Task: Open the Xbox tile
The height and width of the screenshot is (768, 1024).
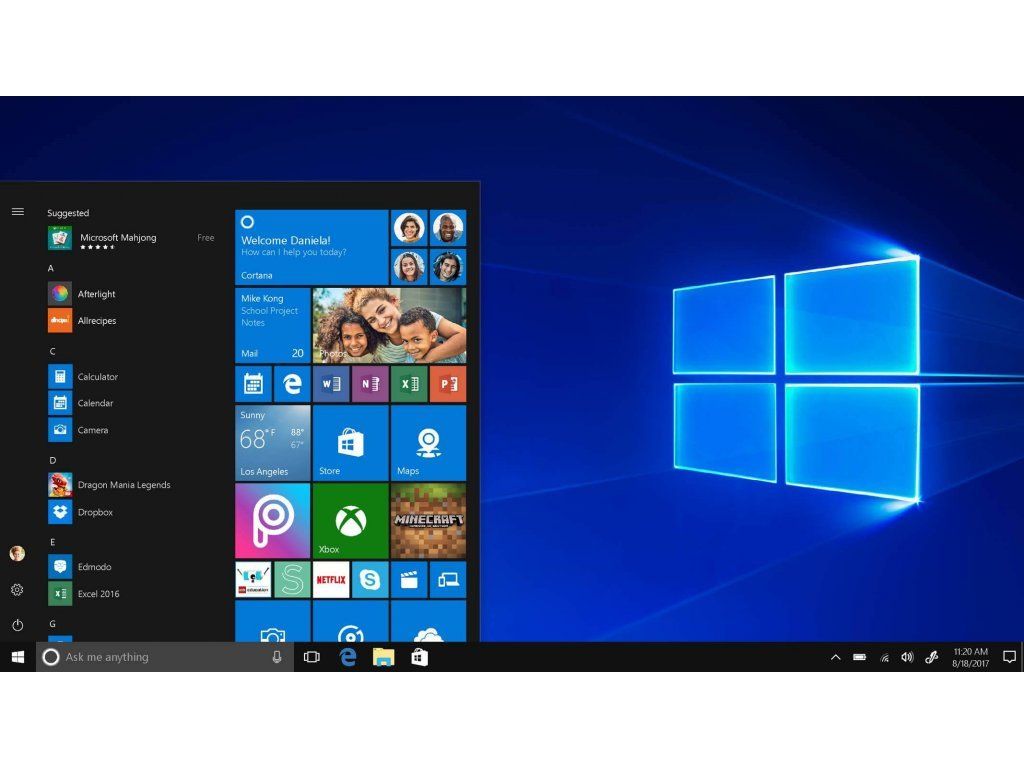Action: pos(351,520)
